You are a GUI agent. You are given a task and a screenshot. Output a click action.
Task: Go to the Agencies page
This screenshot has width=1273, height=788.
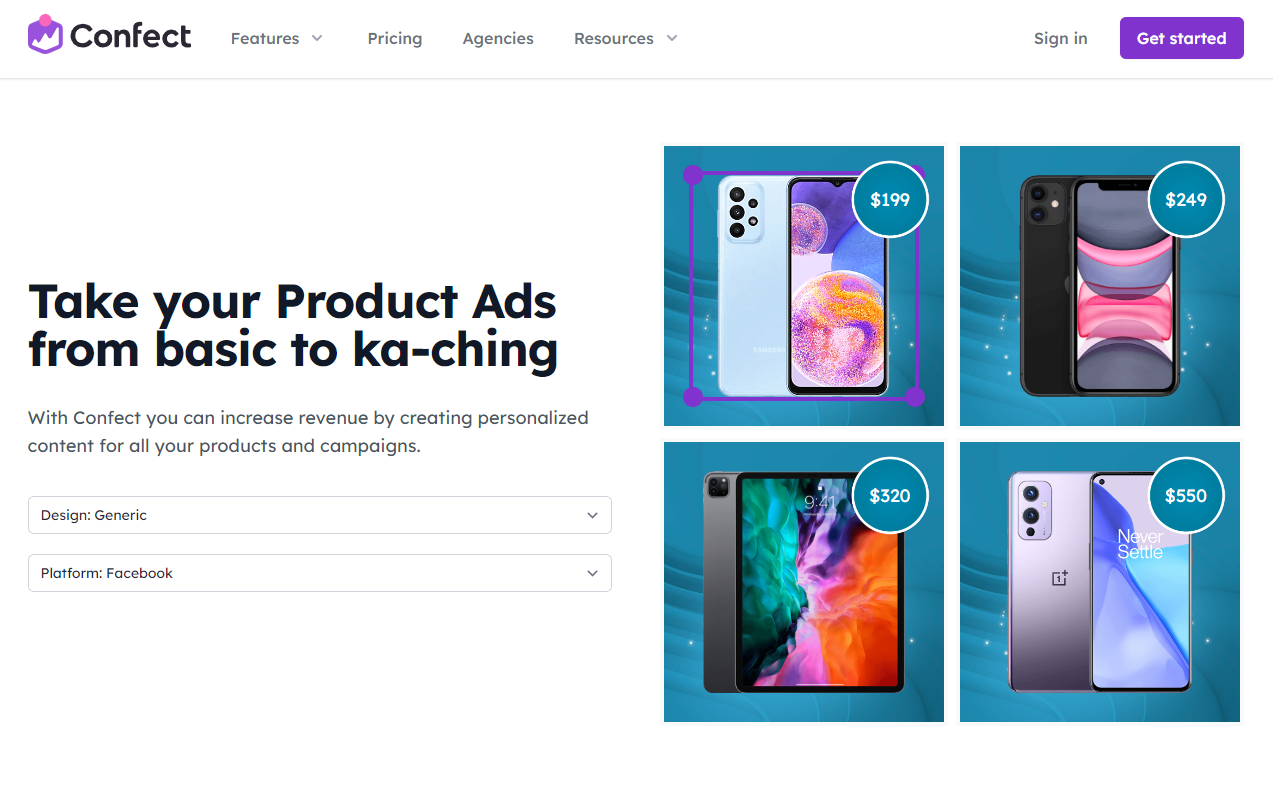coord(498,38)
